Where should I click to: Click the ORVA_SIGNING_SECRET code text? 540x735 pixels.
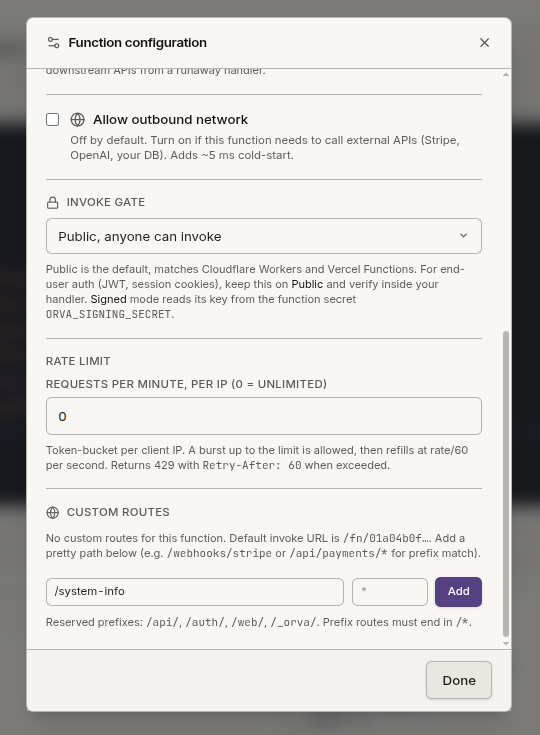(108, 314)
